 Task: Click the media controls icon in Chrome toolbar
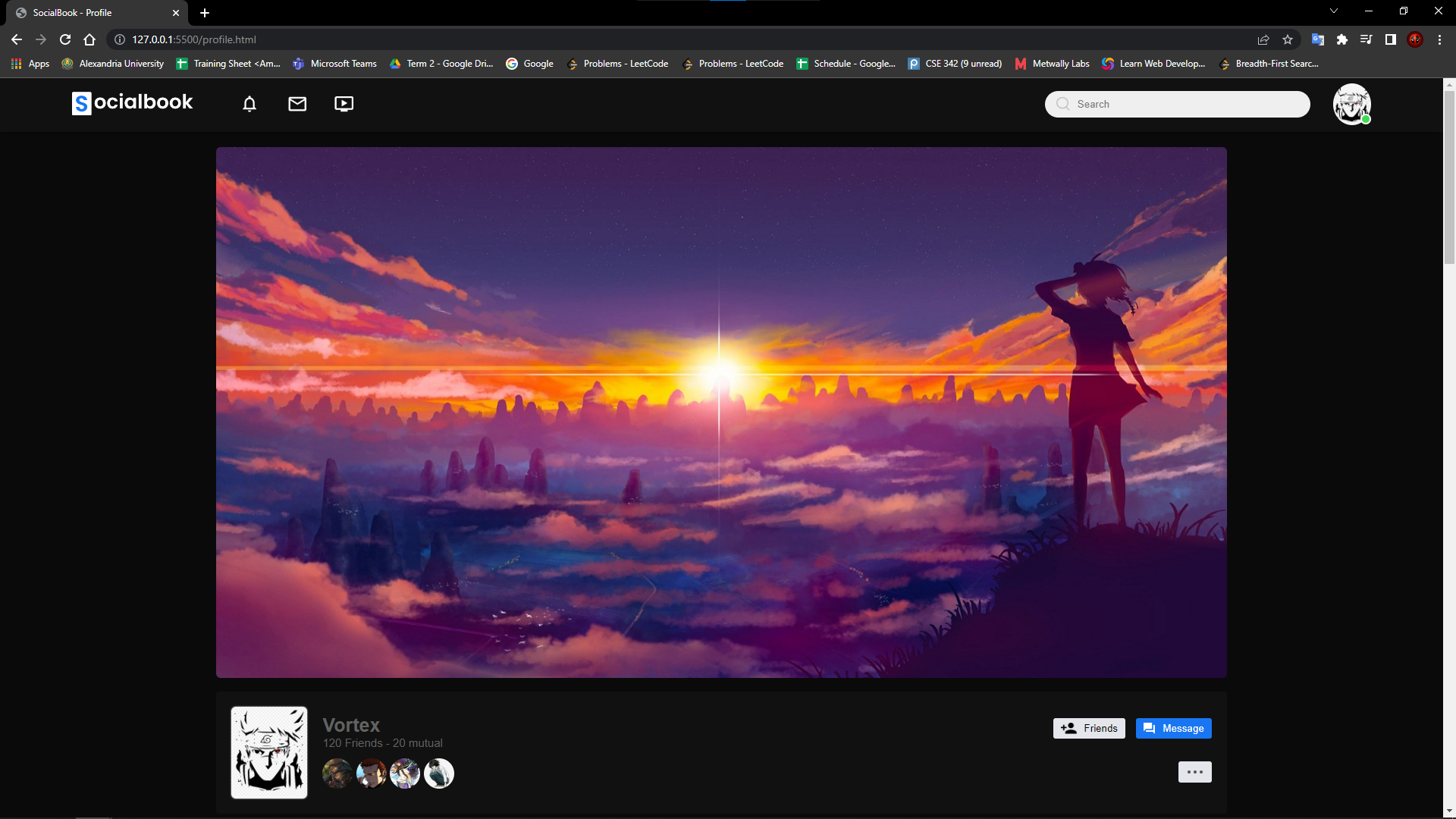[x=1367, y=39]
